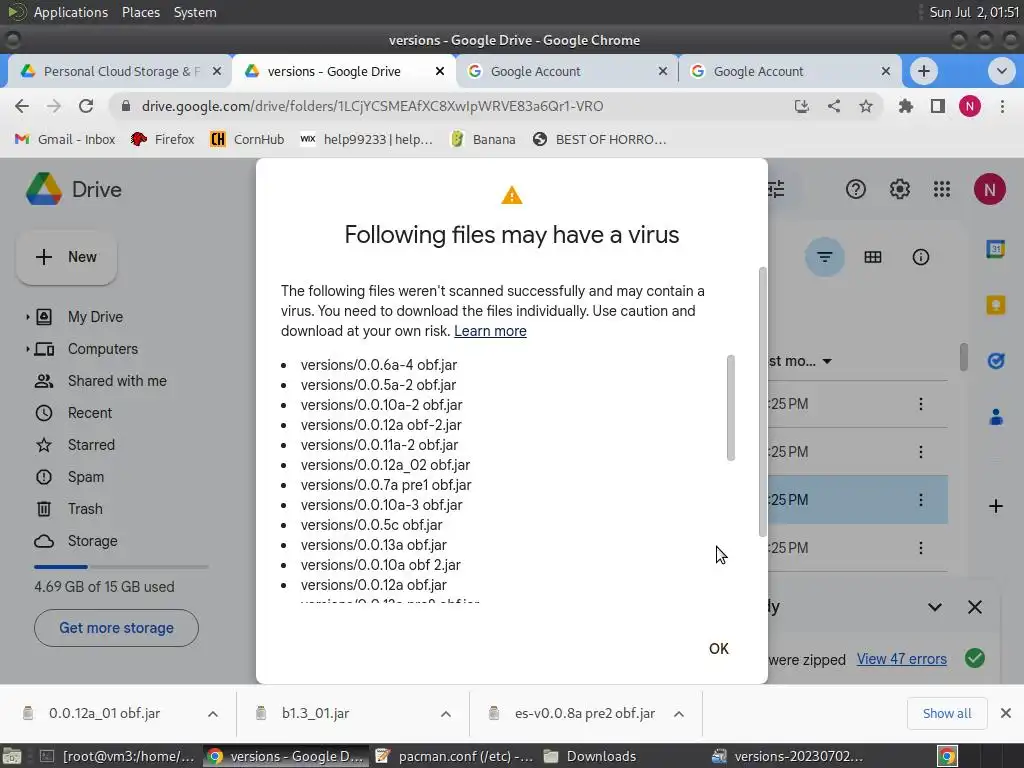Open Contacts side panel icon
This screenshot has width=1024, height=768.
[995, 417]
